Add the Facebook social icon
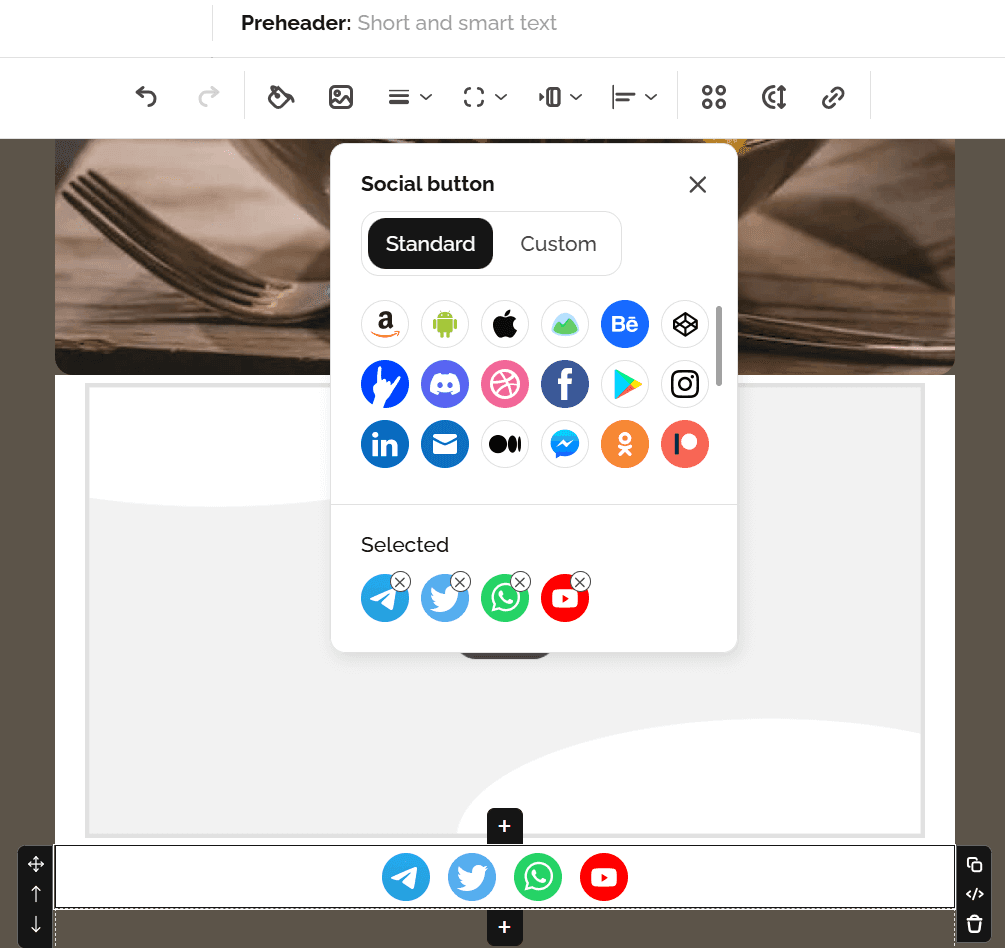Screen dimensions: 1005x948 pyautogui.click(x=565, y=384)
